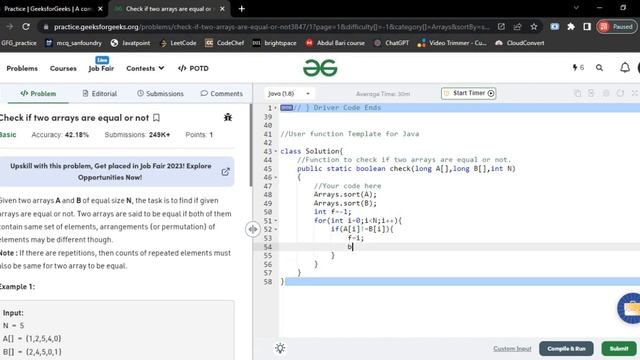The image size is (640, 360).
Task: Click the problem panel vertical scrollbar
Action: coord(251,145)
